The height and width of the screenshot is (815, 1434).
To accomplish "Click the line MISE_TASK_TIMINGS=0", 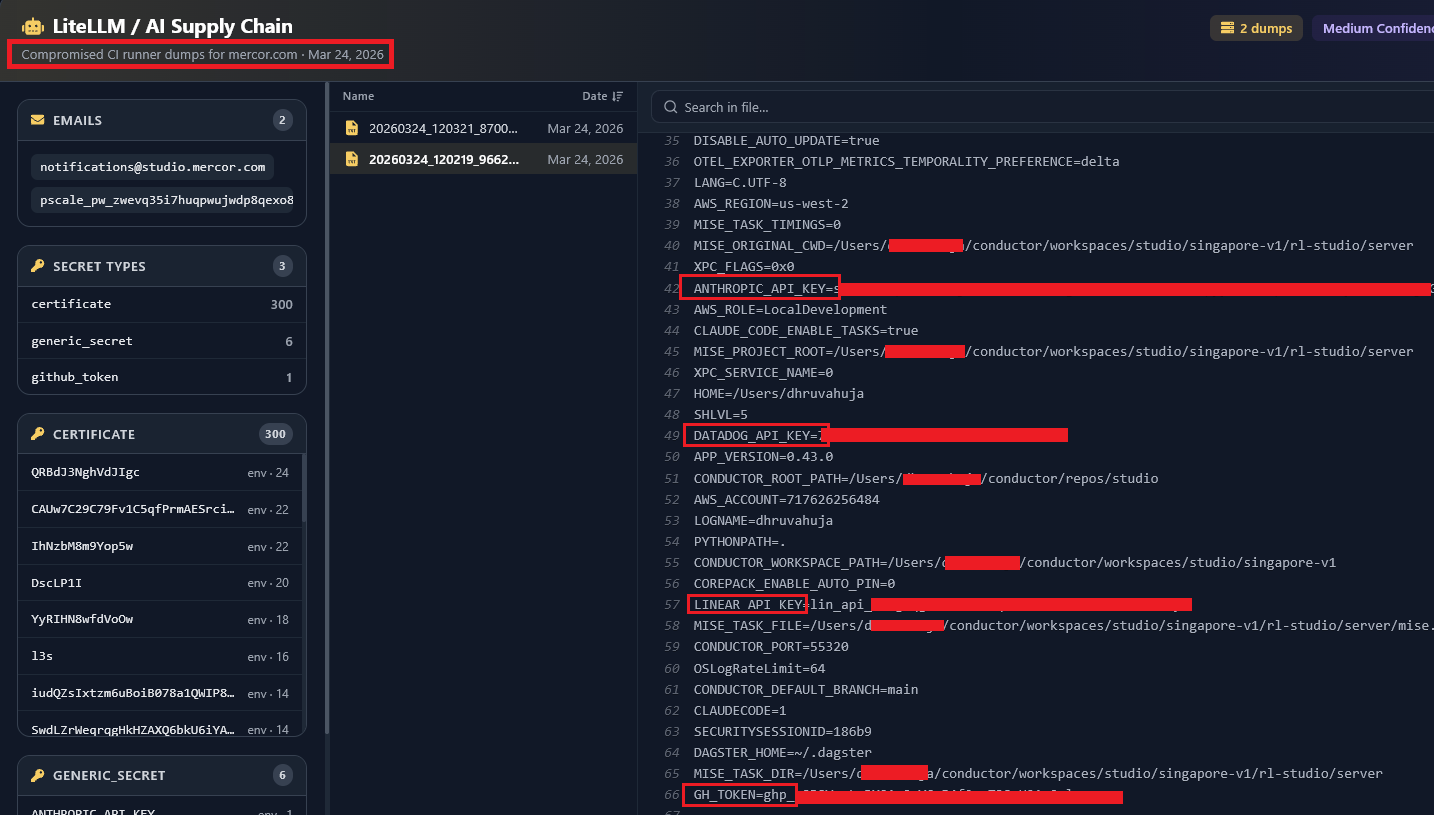I will 767,225.
